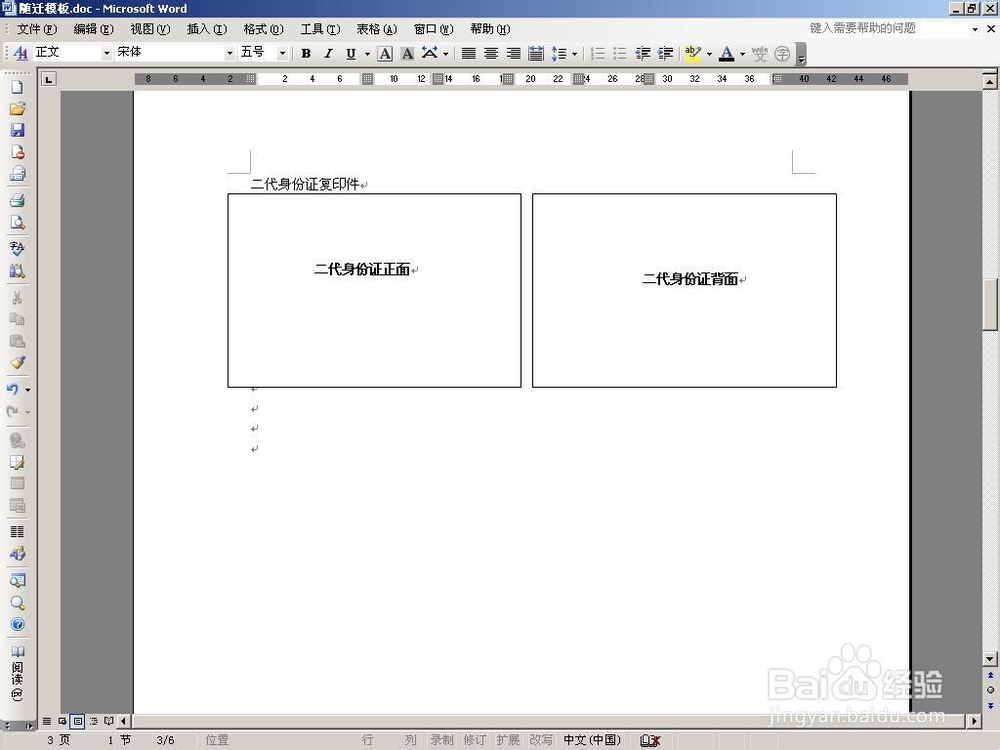Open the 表格 menu
Viewport: 1000px width, 750px height.
[375, 29]
